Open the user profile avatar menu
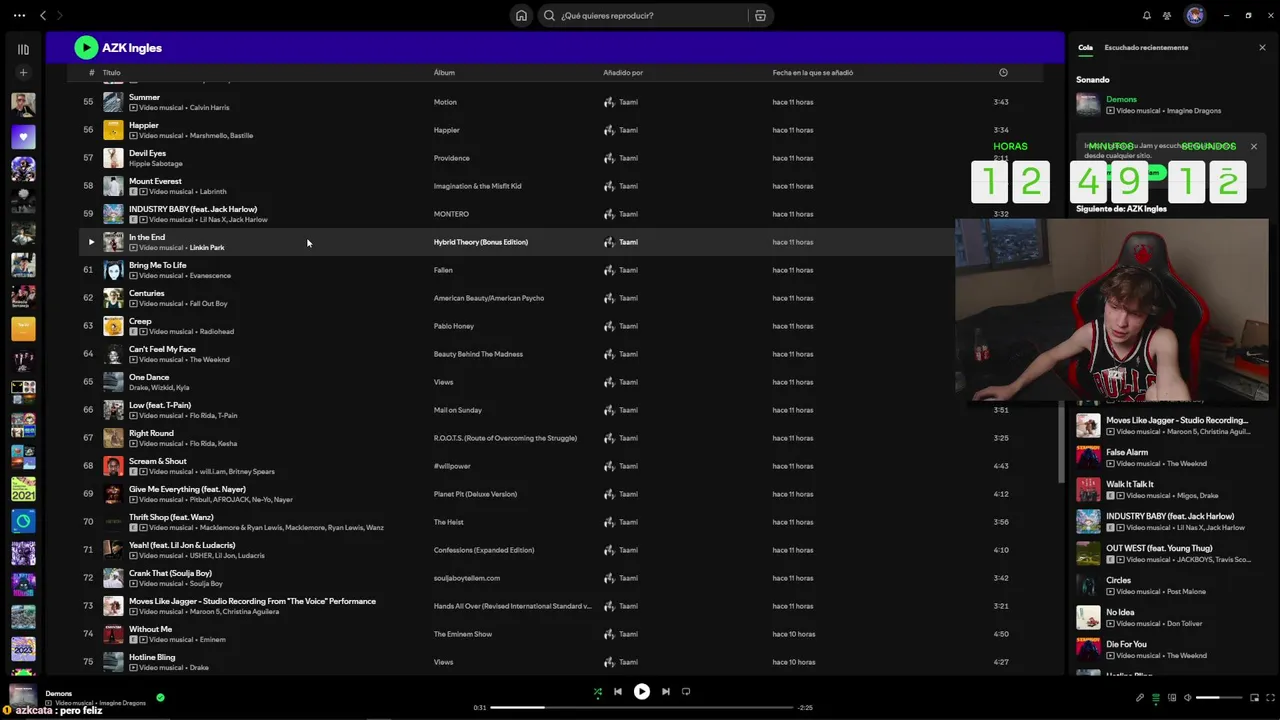 pyautogui.click(x=1194, y=15)
